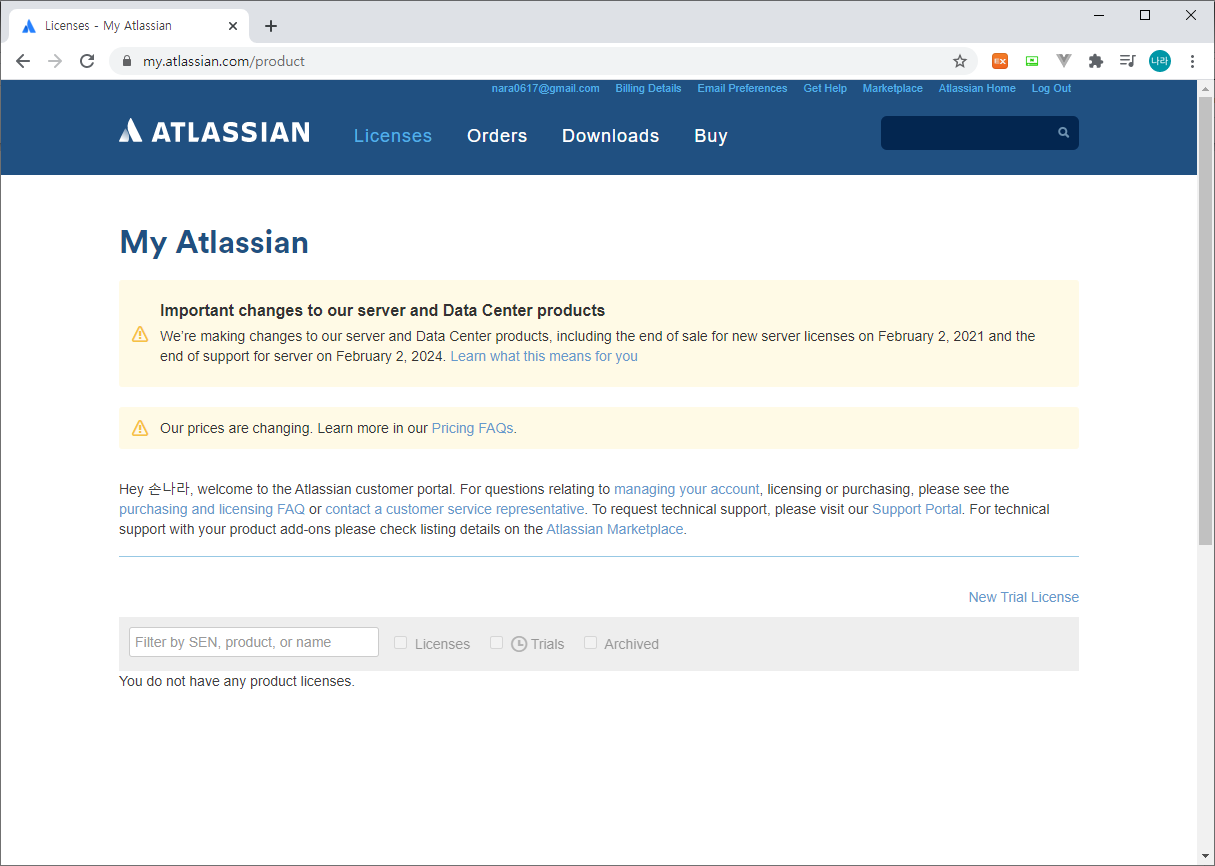View site info via padlock icon
This screenshot has height=866, width=1215.
click(126, 61)
